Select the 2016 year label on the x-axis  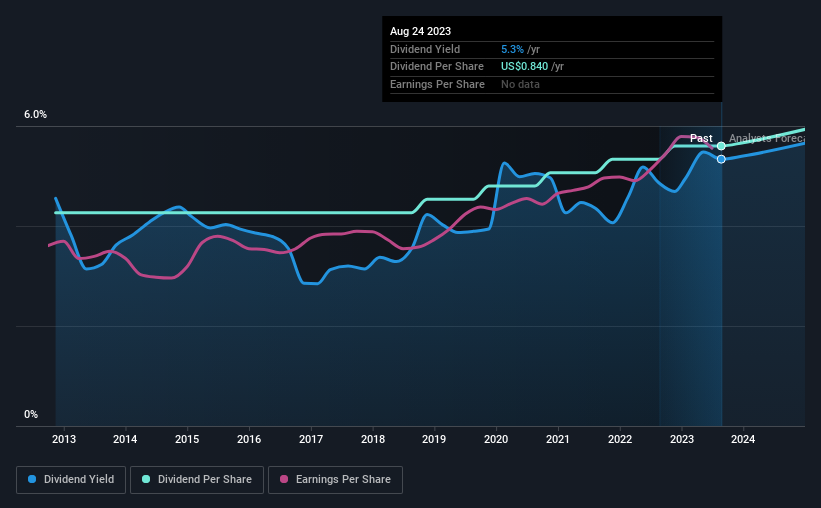coord(249,439)
